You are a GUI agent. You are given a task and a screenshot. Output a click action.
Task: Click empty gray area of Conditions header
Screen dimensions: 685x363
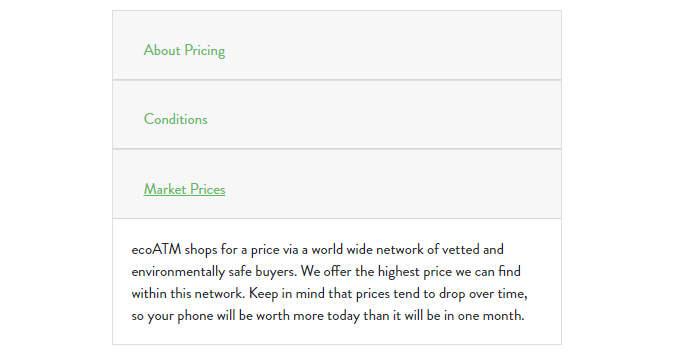point(384,115)
